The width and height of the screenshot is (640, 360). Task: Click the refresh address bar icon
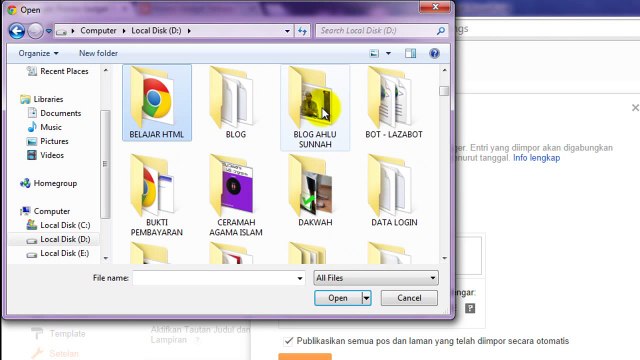tap(302, 31)
